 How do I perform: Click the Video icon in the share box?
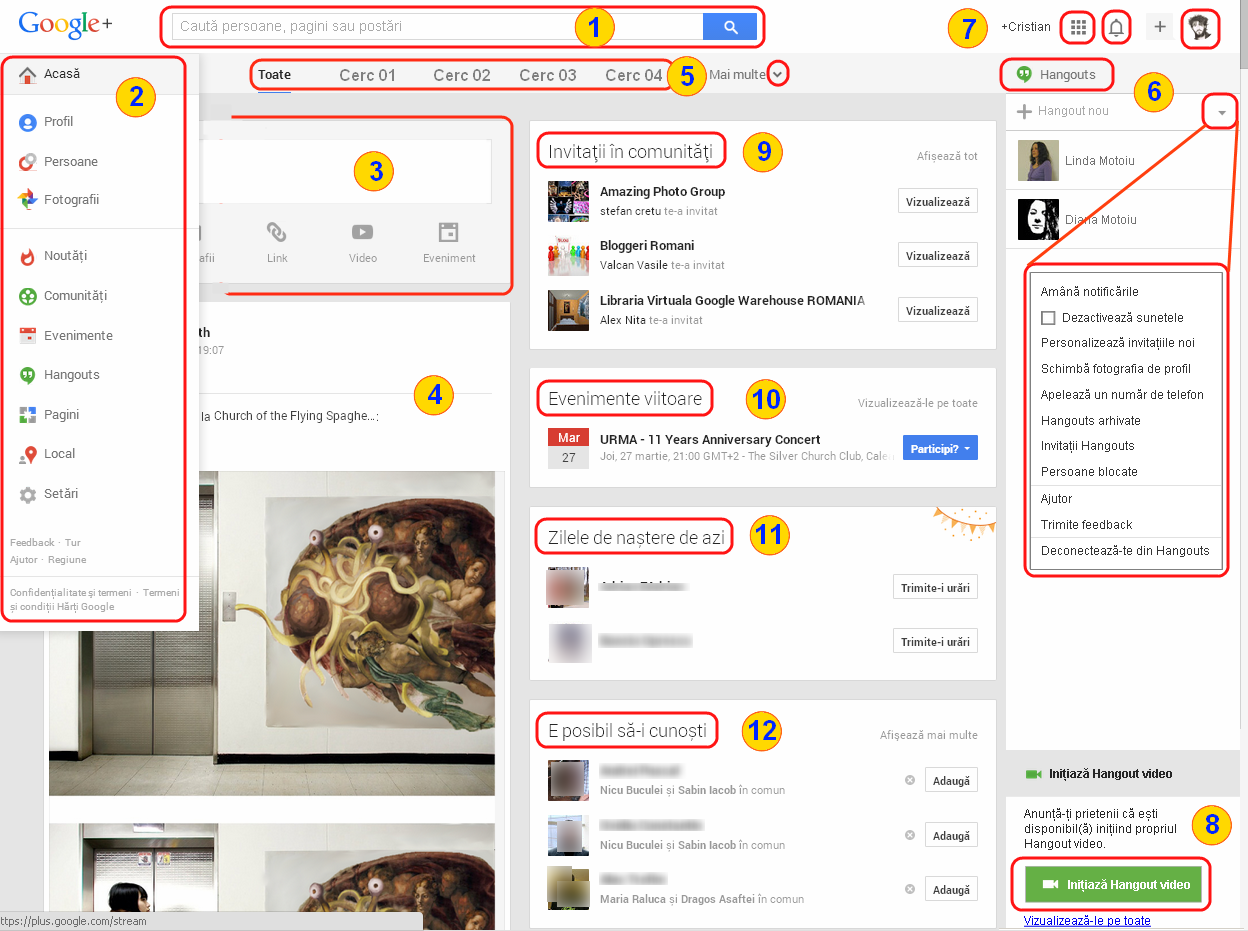(362, 232)
